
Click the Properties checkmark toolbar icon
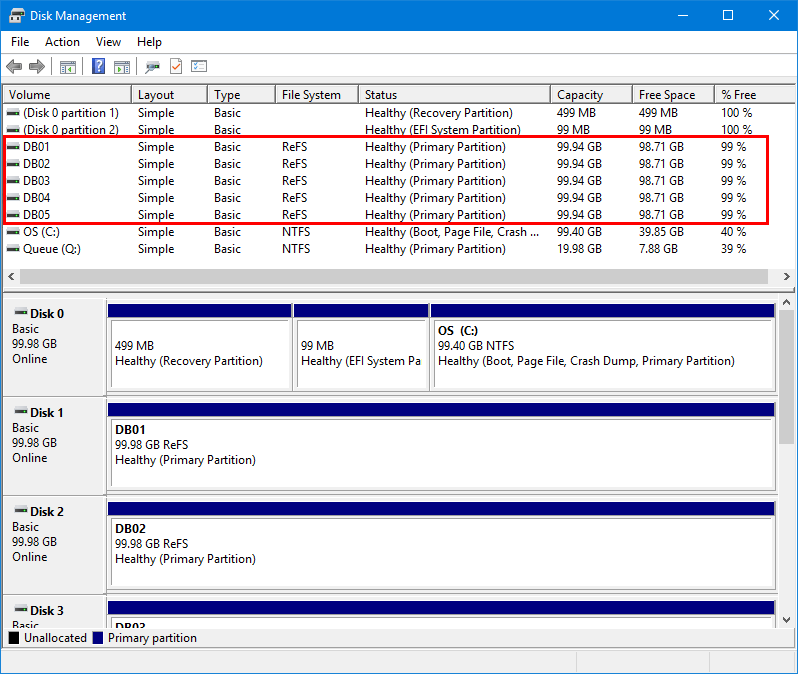(176, 67)
